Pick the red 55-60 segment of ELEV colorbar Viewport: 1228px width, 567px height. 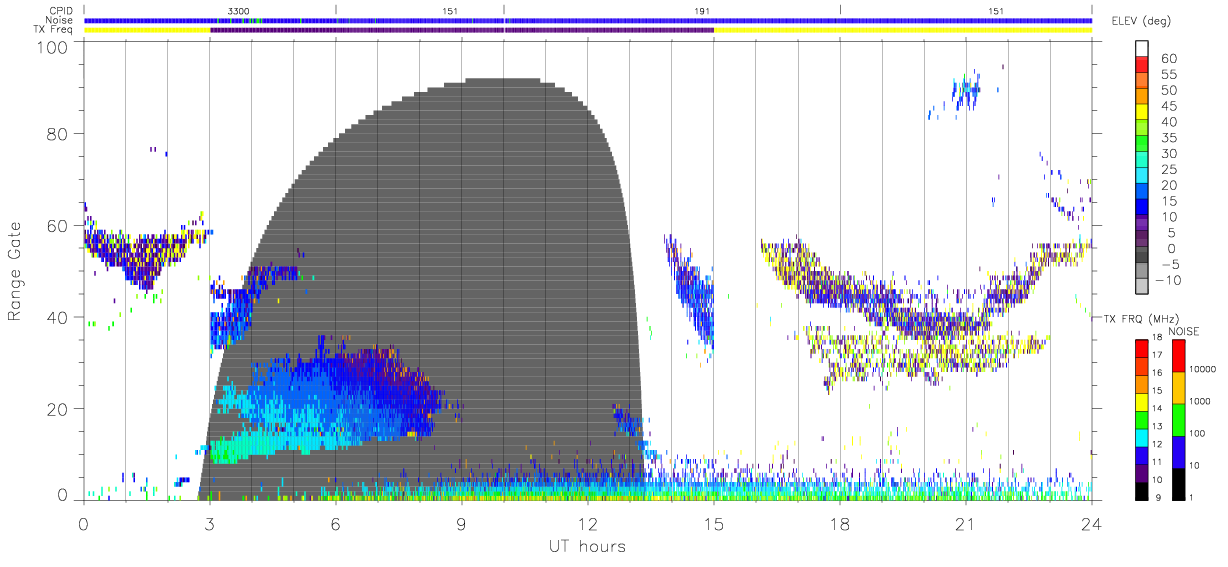click(1143, 66)
